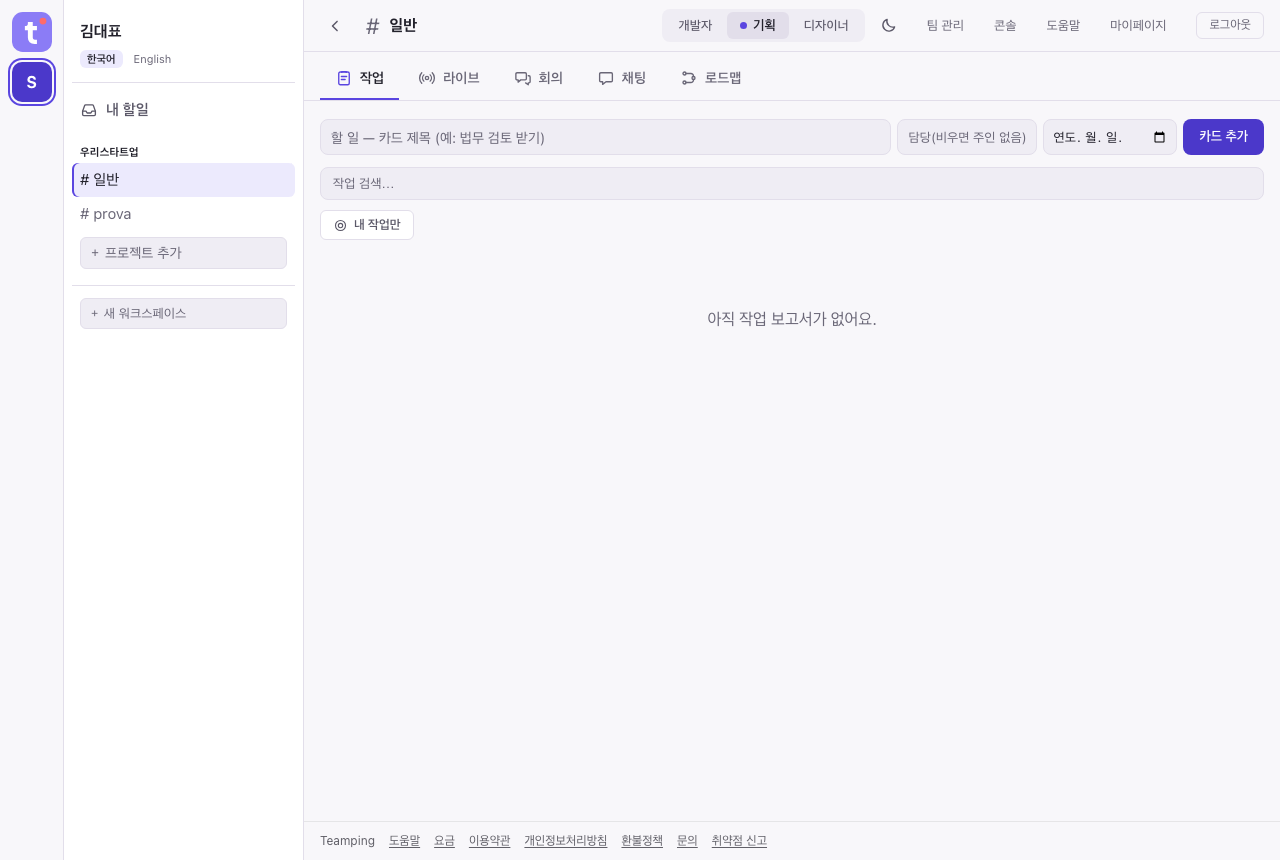Open the footer 취약점 신고 link

click(739, 841)
